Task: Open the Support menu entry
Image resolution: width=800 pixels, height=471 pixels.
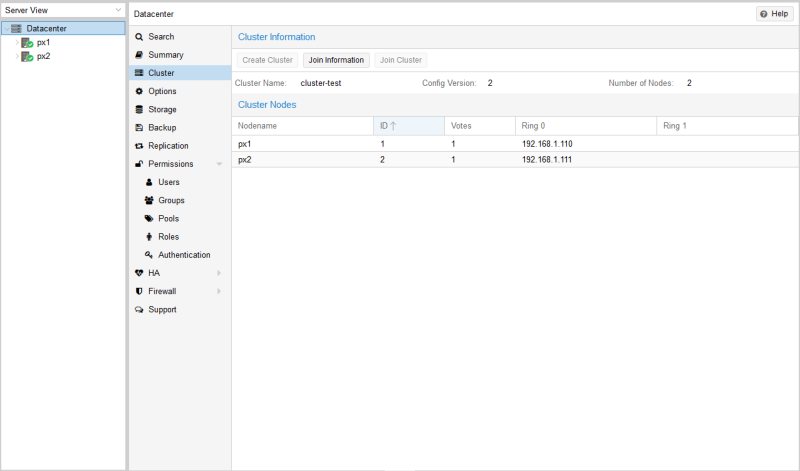Action: (162, 310)
